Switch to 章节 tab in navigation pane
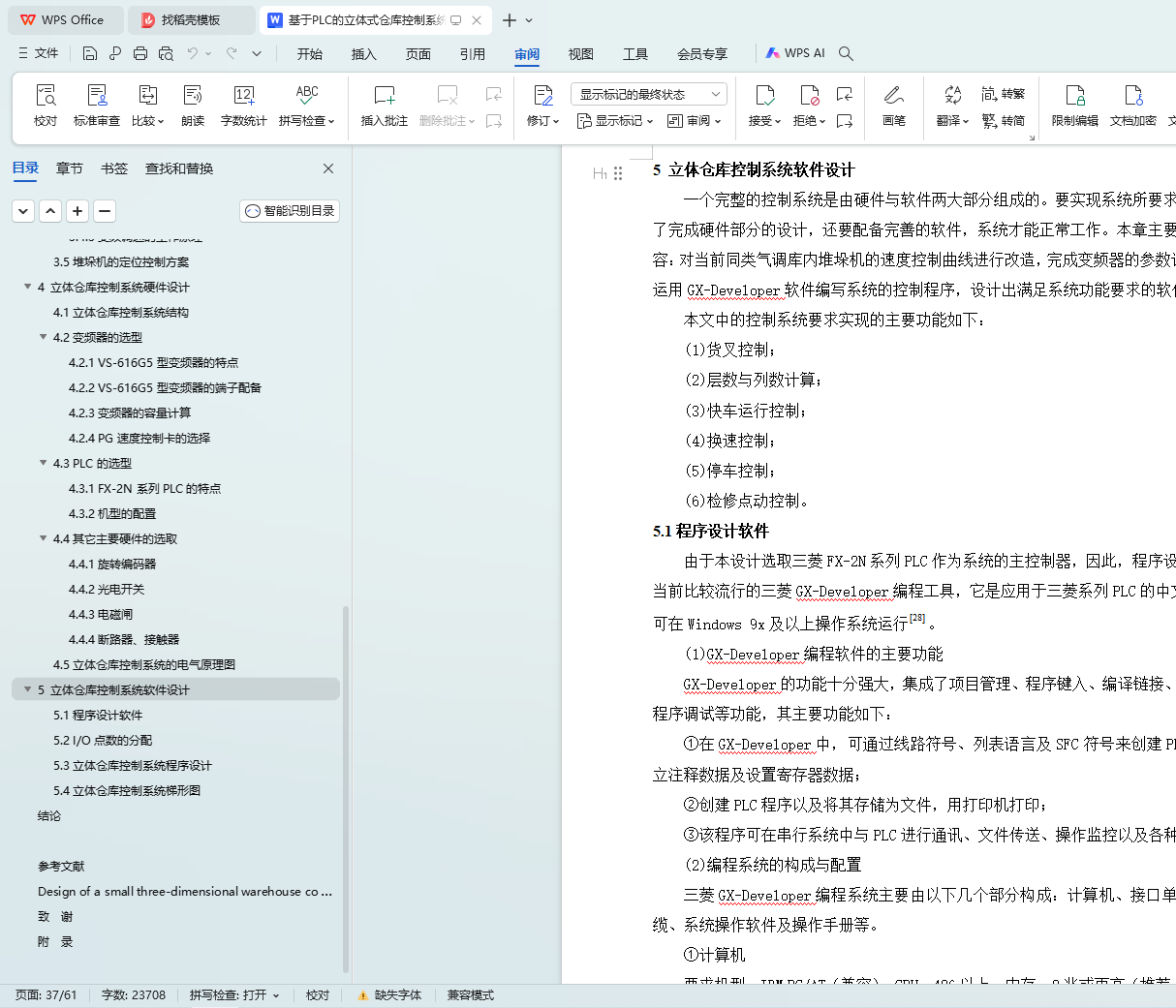 pos(69,168)
